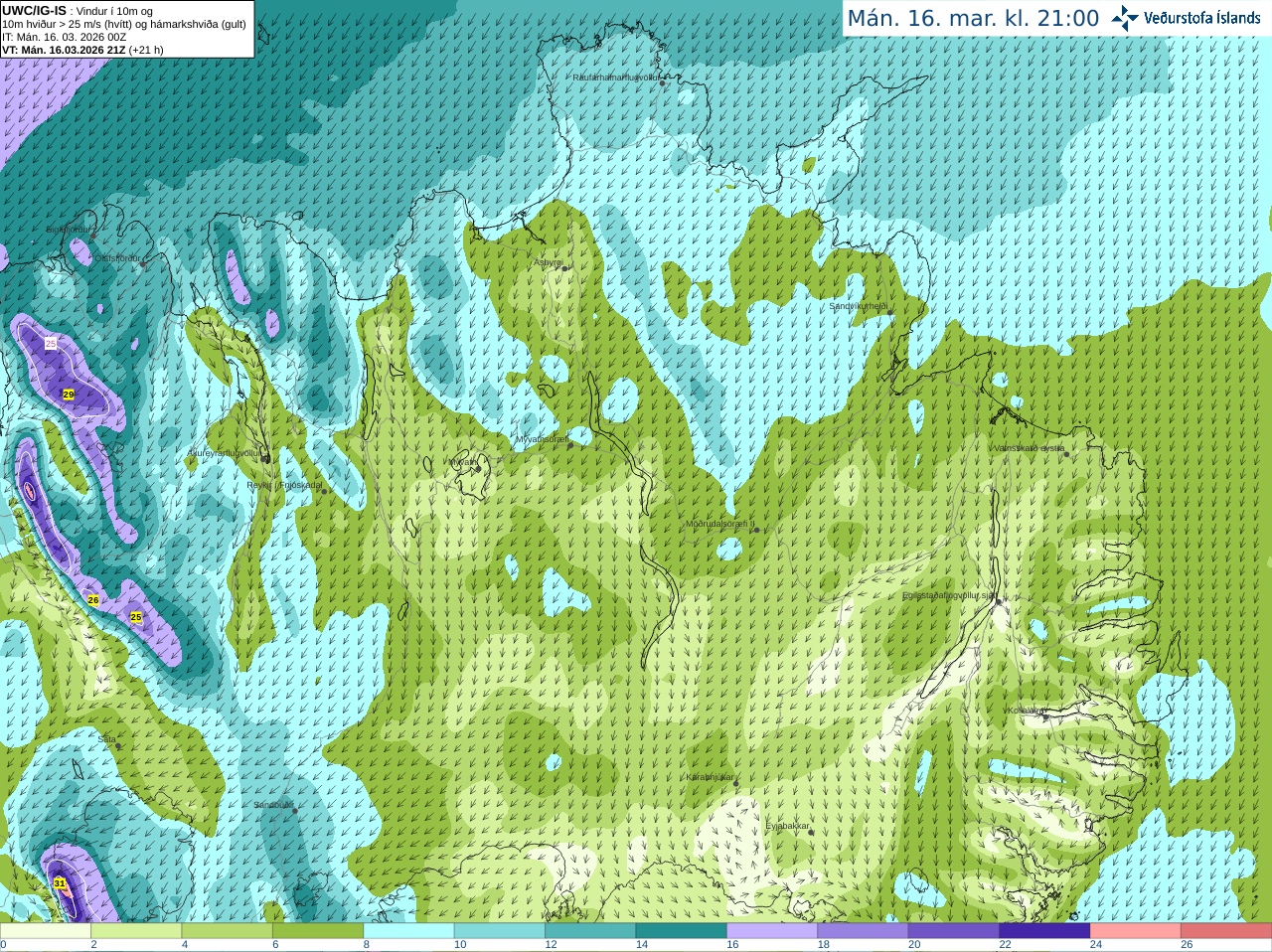Click the Sandbúðir station label
This screenshot has height=952, width=1272.
click(x=273, y=805)
